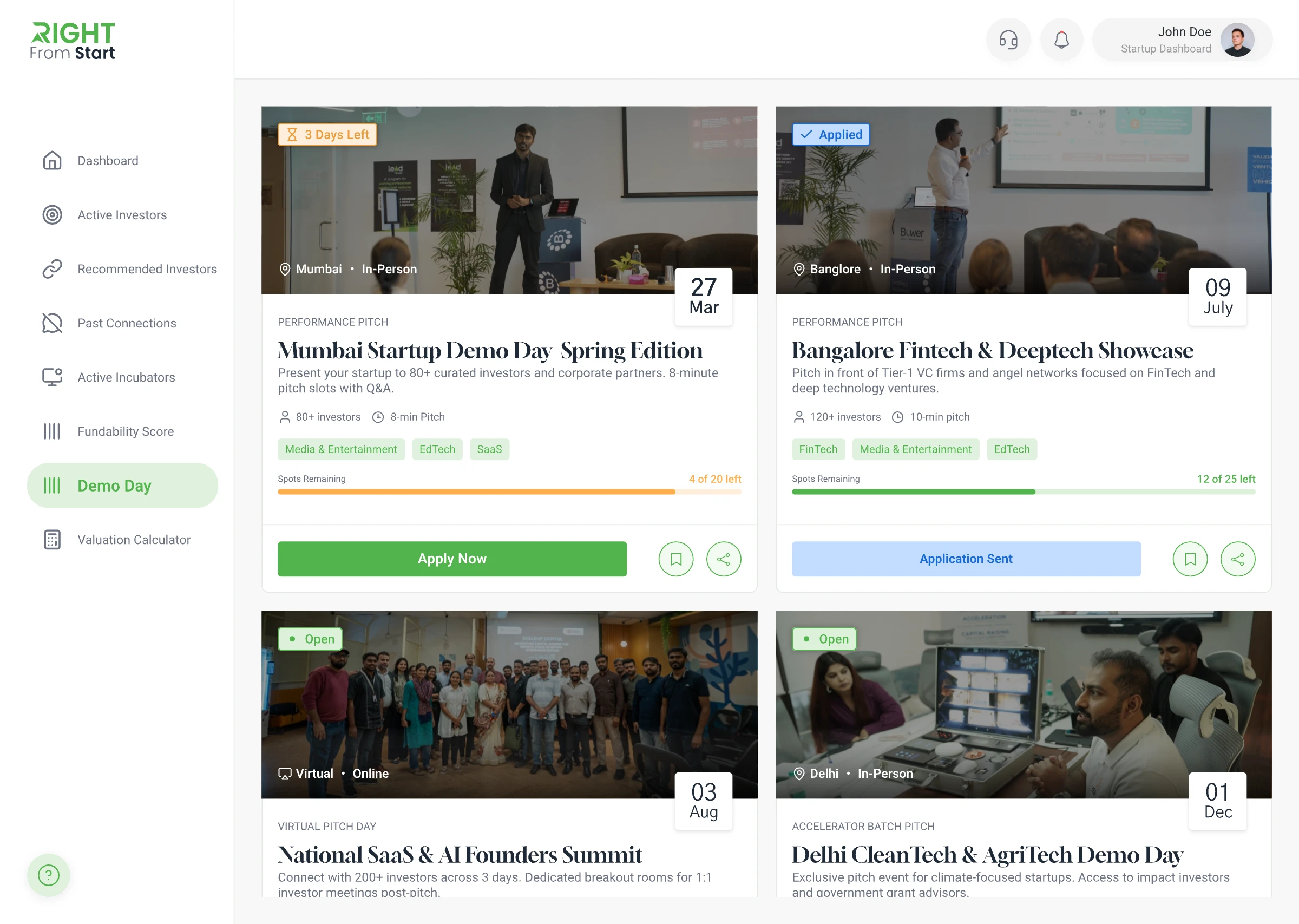Open the headset support icon
1299x924 pixels.
(x=1008, y=40)
